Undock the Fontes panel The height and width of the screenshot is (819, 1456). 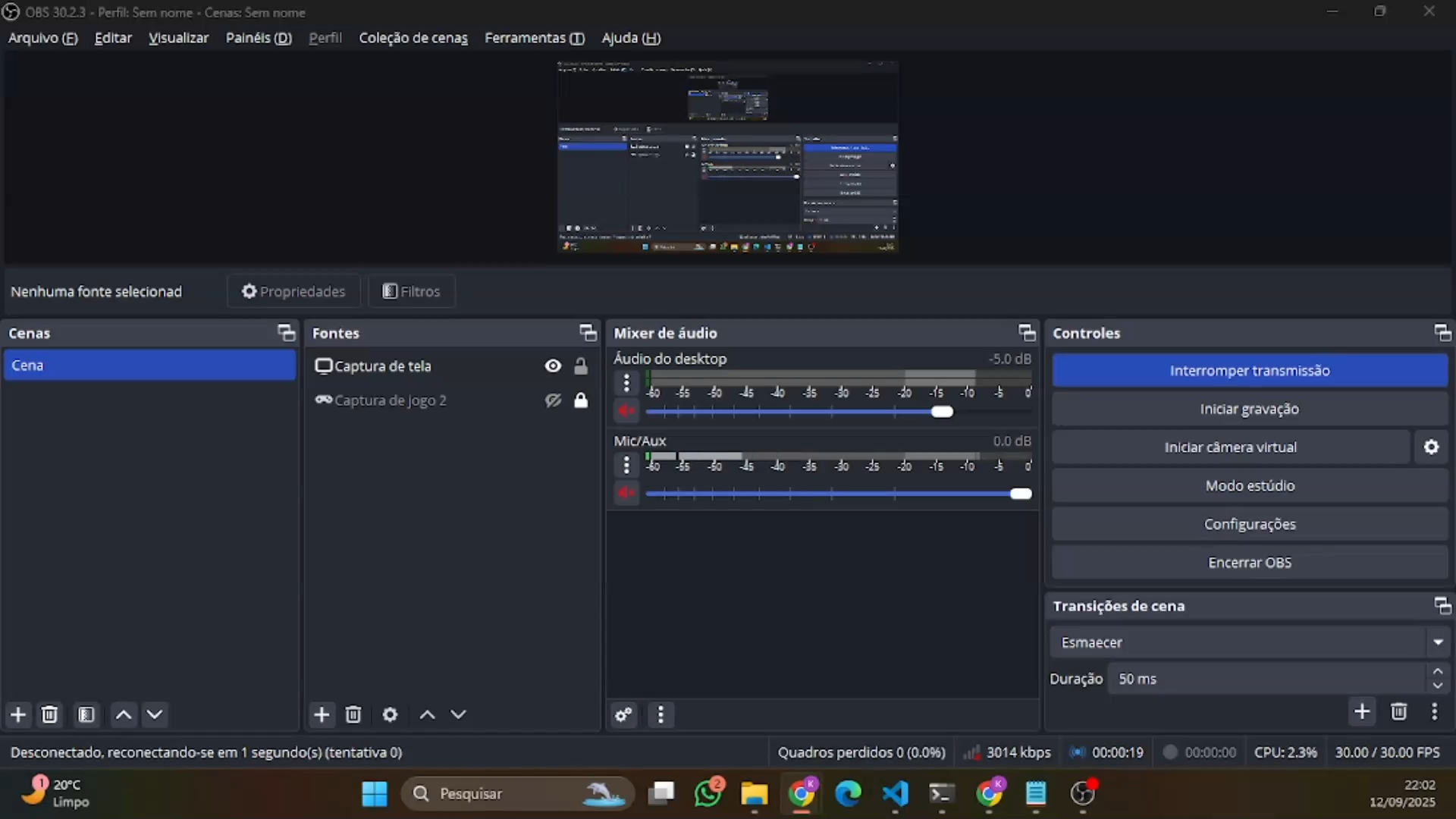(588, 332)
